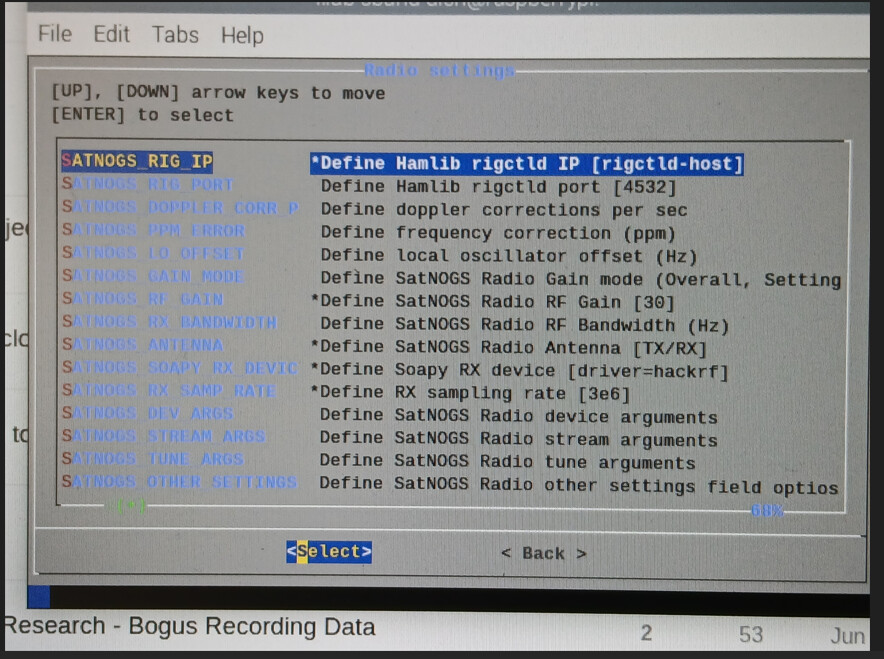Click the Bogus Recording Data topic title
The height and width of the screenshot is (659, 884).
click(x=190, y=627)
